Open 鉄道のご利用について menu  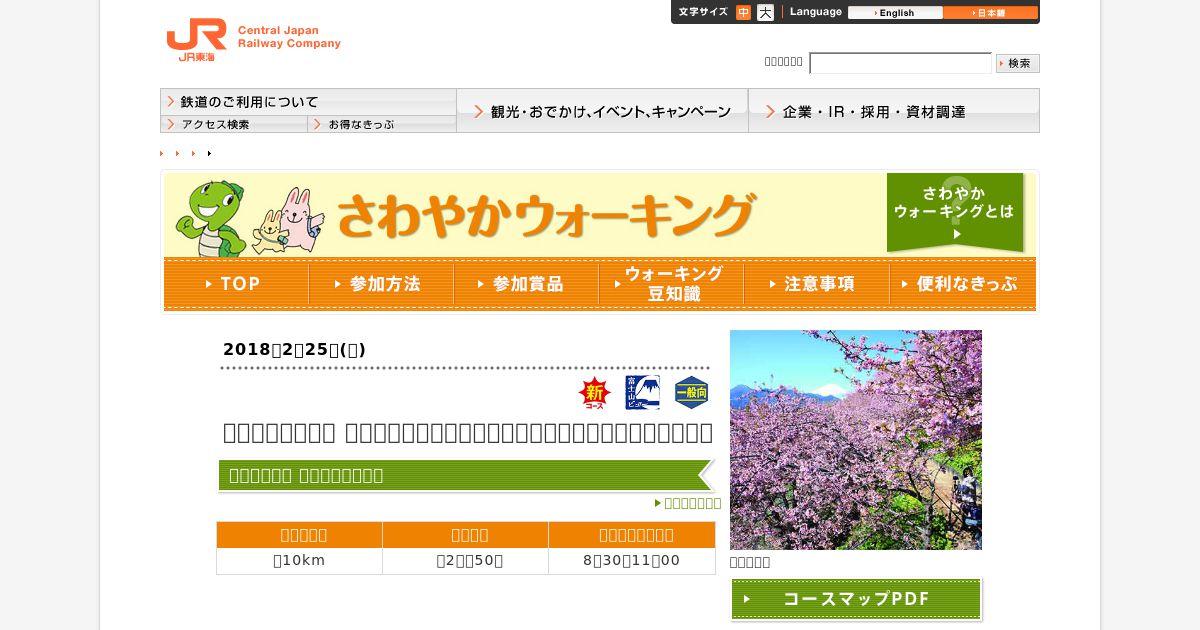tap(308, 101)
